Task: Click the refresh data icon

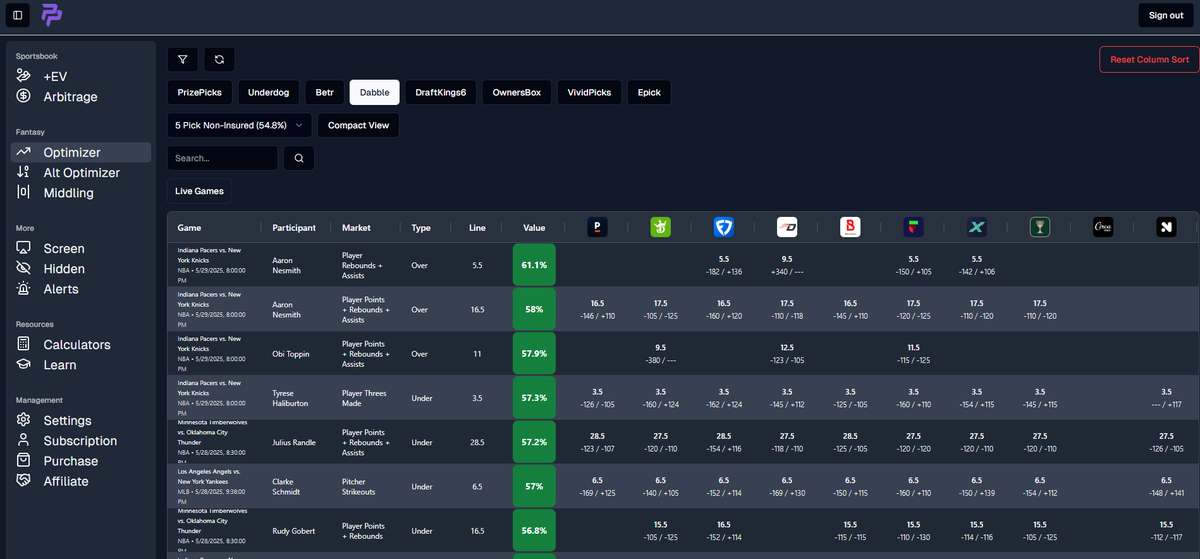Action: pos(219,59)
